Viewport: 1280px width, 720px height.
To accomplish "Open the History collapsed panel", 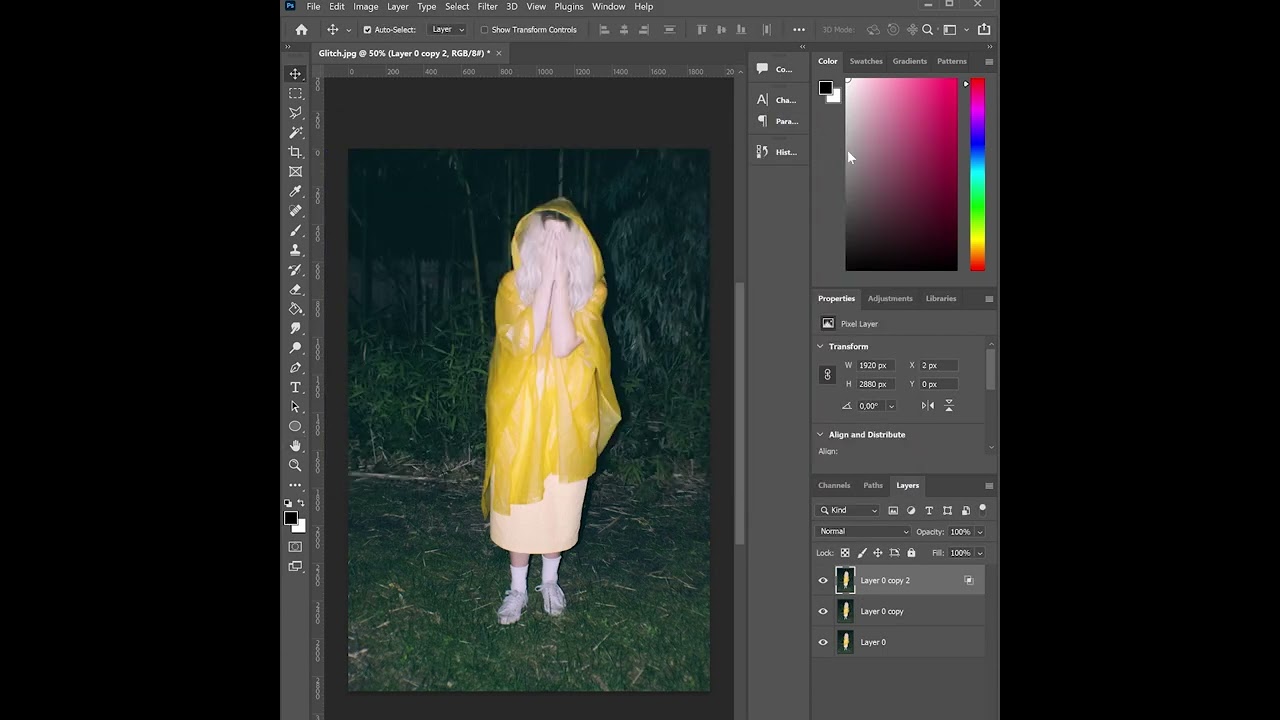I will coord(777,152).
